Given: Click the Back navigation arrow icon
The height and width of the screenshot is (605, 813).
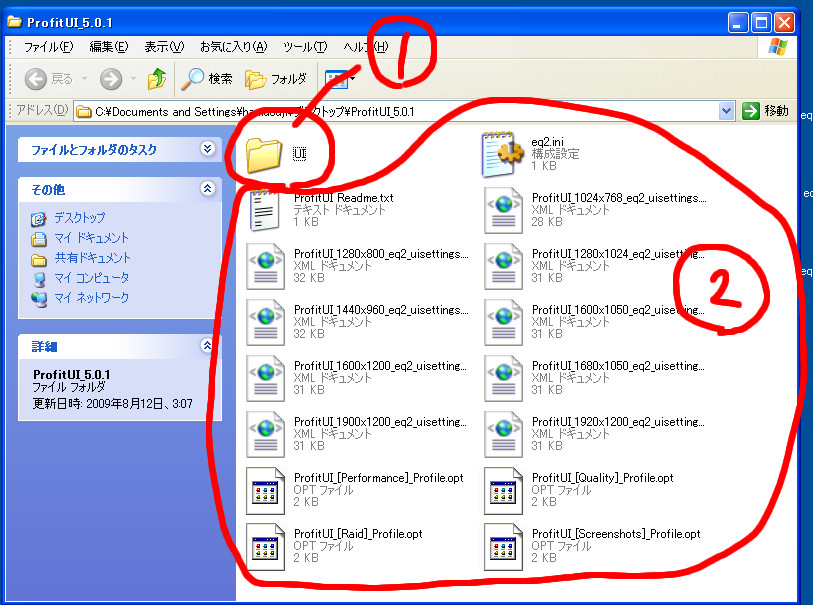Looking at the screenshot, I should tap(36, 79).
